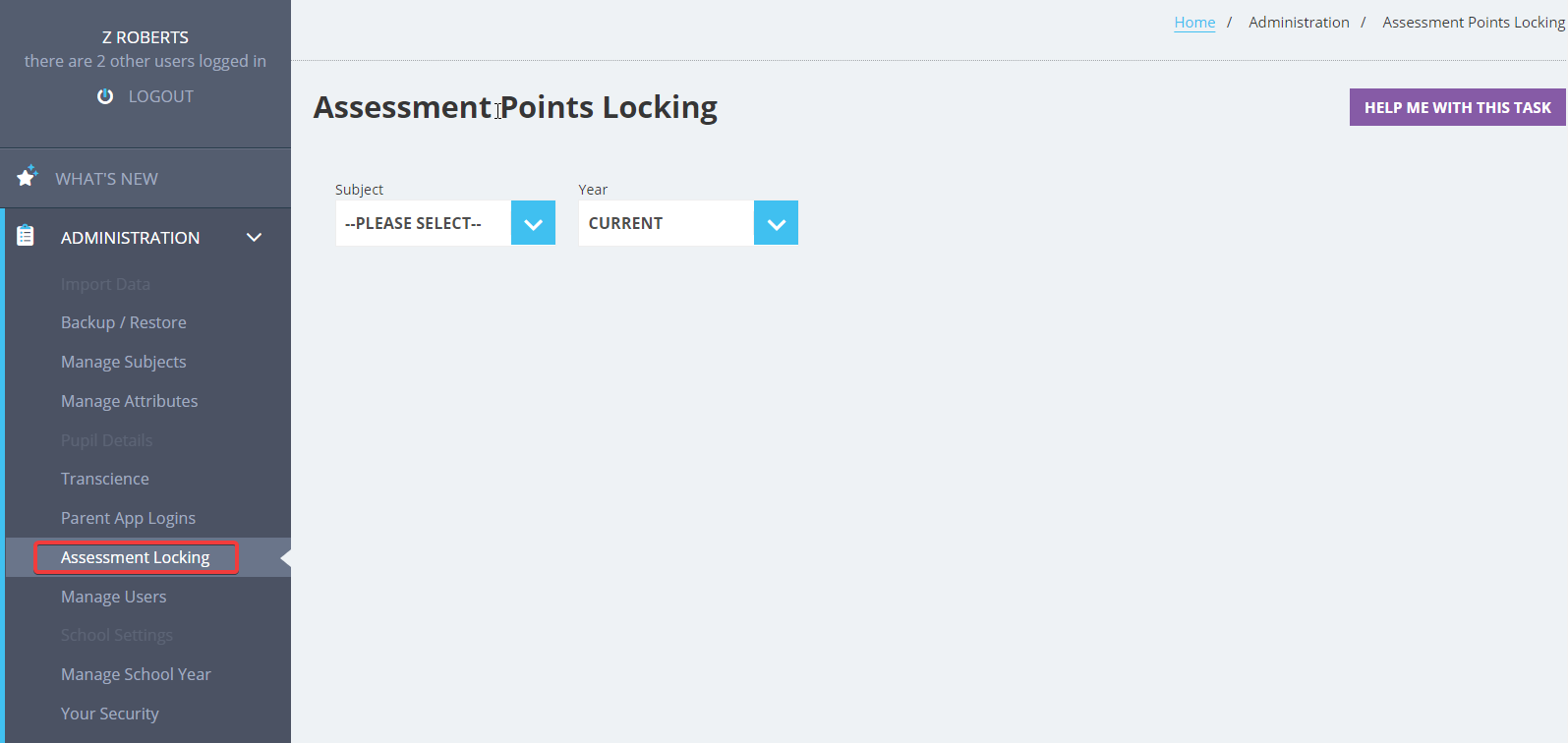
Task: Open the Subject selection dropdown
Action: click(x=425, y=222)
